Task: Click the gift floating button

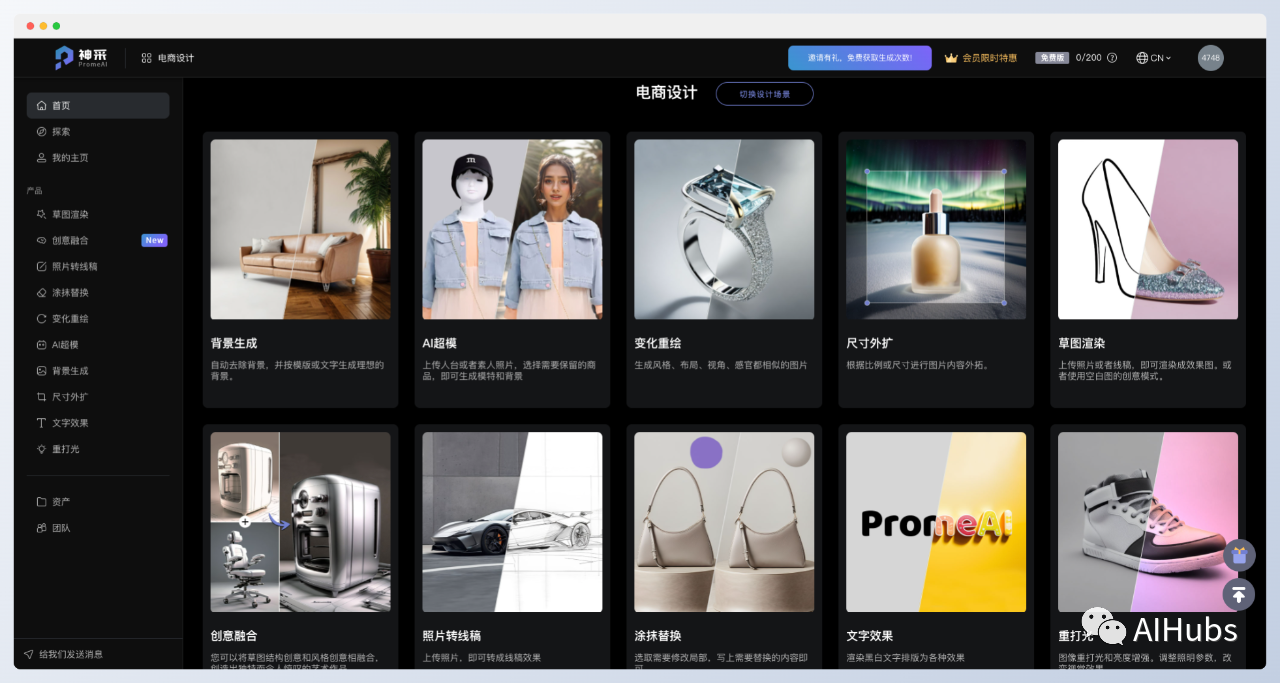Action: point(1239,555)
